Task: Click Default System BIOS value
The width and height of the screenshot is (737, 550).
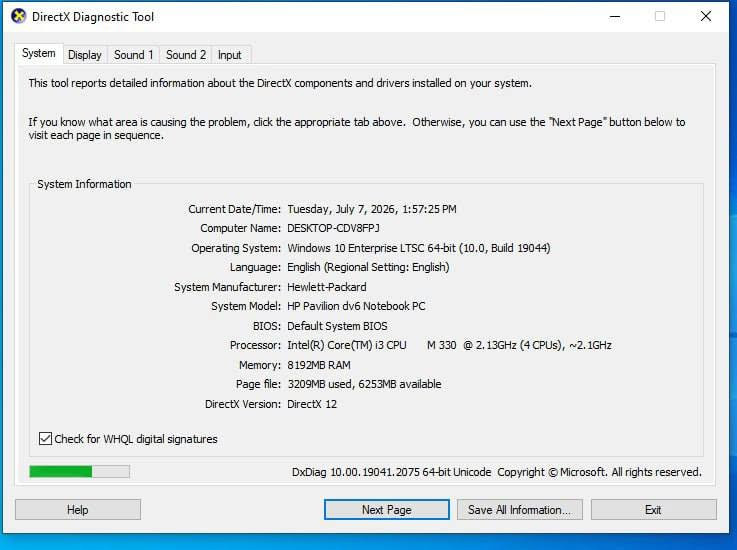Action: (337, 326)
